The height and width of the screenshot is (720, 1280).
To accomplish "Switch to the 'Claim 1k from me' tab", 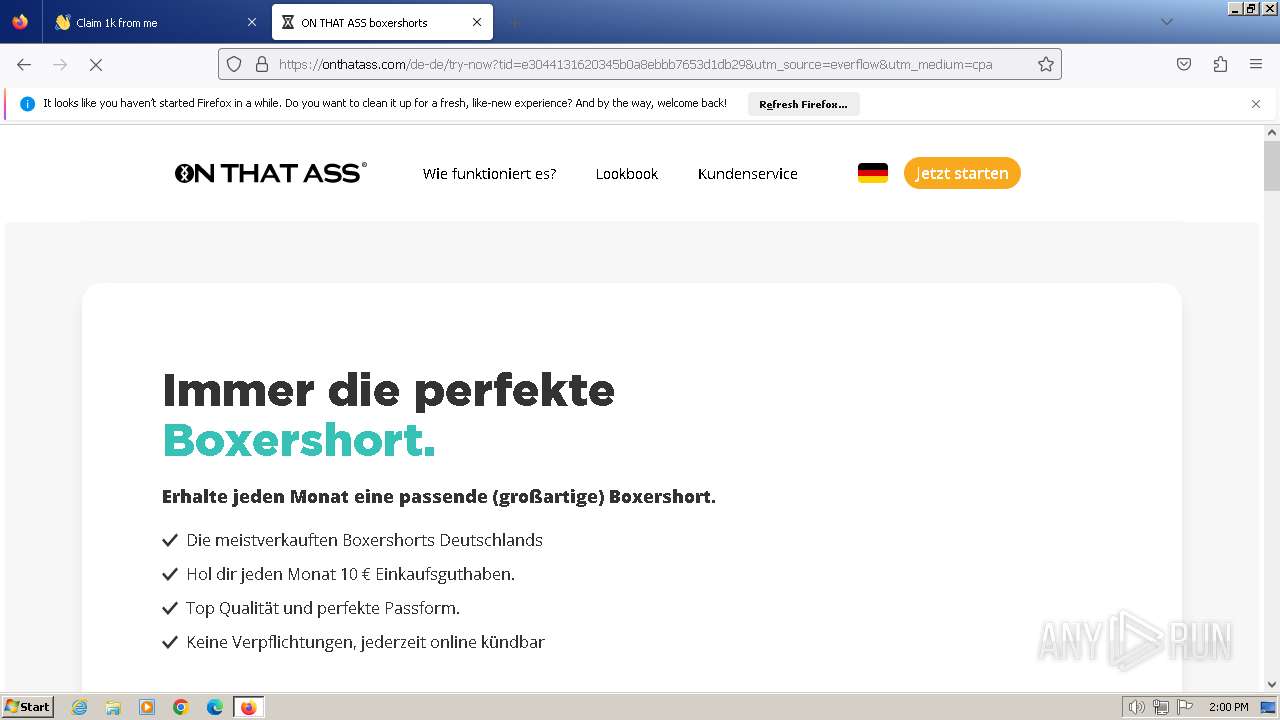I will point(156,22).
